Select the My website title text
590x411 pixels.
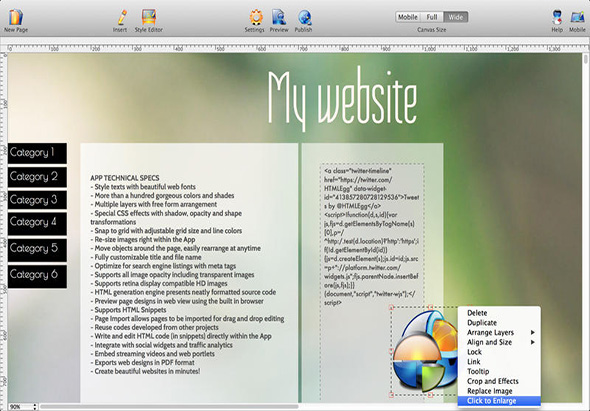342,99
